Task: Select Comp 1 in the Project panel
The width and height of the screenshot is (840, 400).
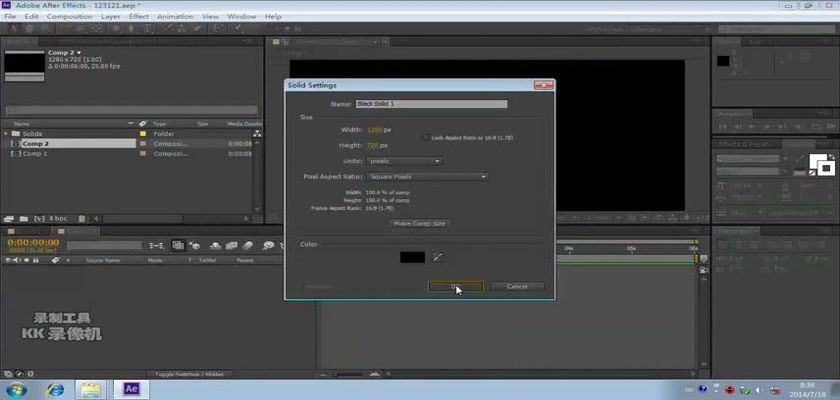Action: click(x=35, y=154)
